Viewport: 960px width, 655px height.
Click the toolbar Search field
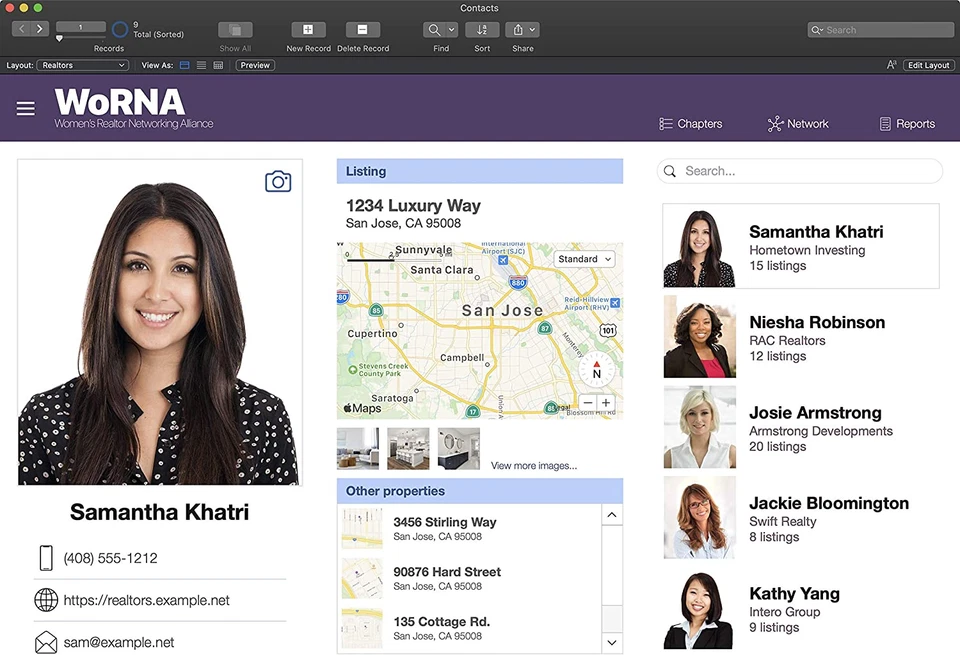881,30
